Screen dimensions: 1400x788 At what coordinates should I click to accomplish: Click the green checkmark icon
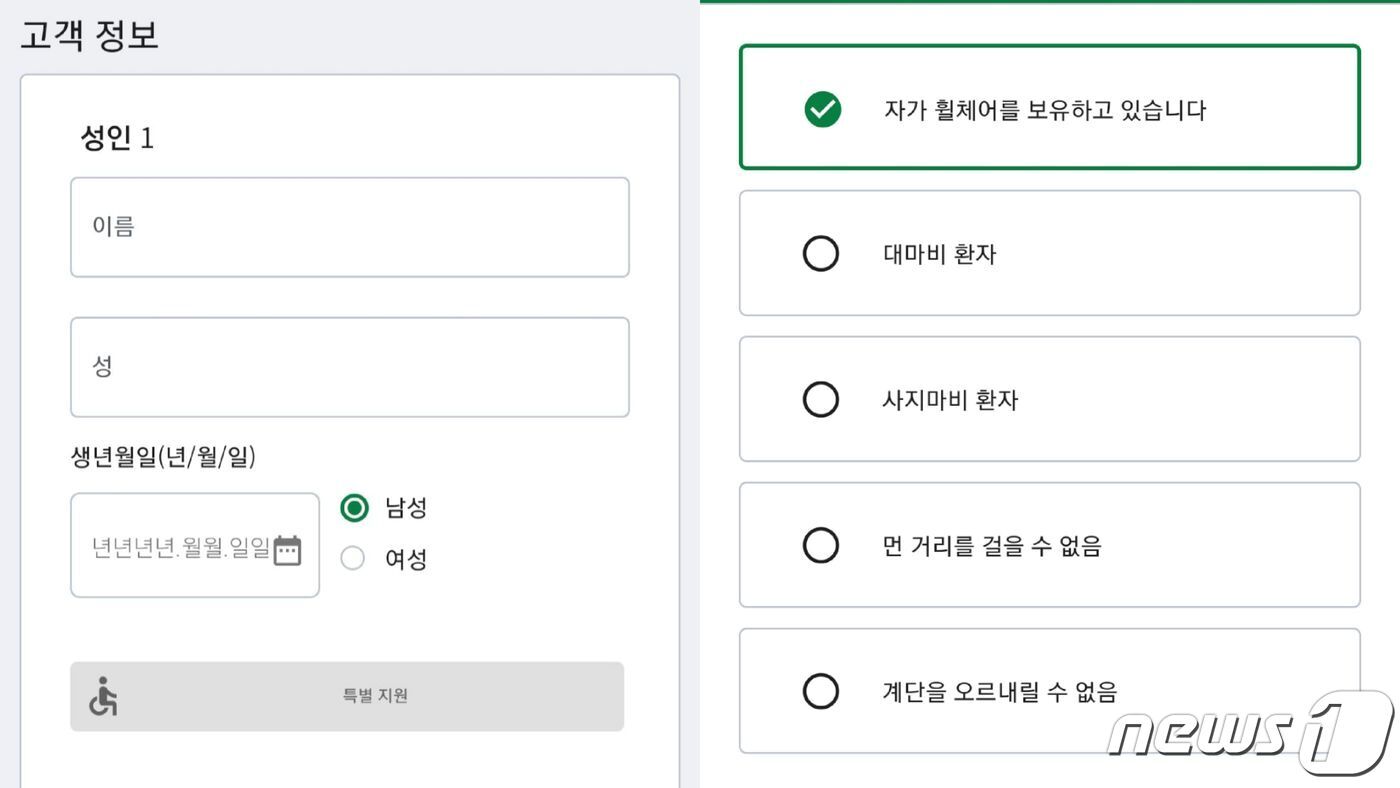820,107
